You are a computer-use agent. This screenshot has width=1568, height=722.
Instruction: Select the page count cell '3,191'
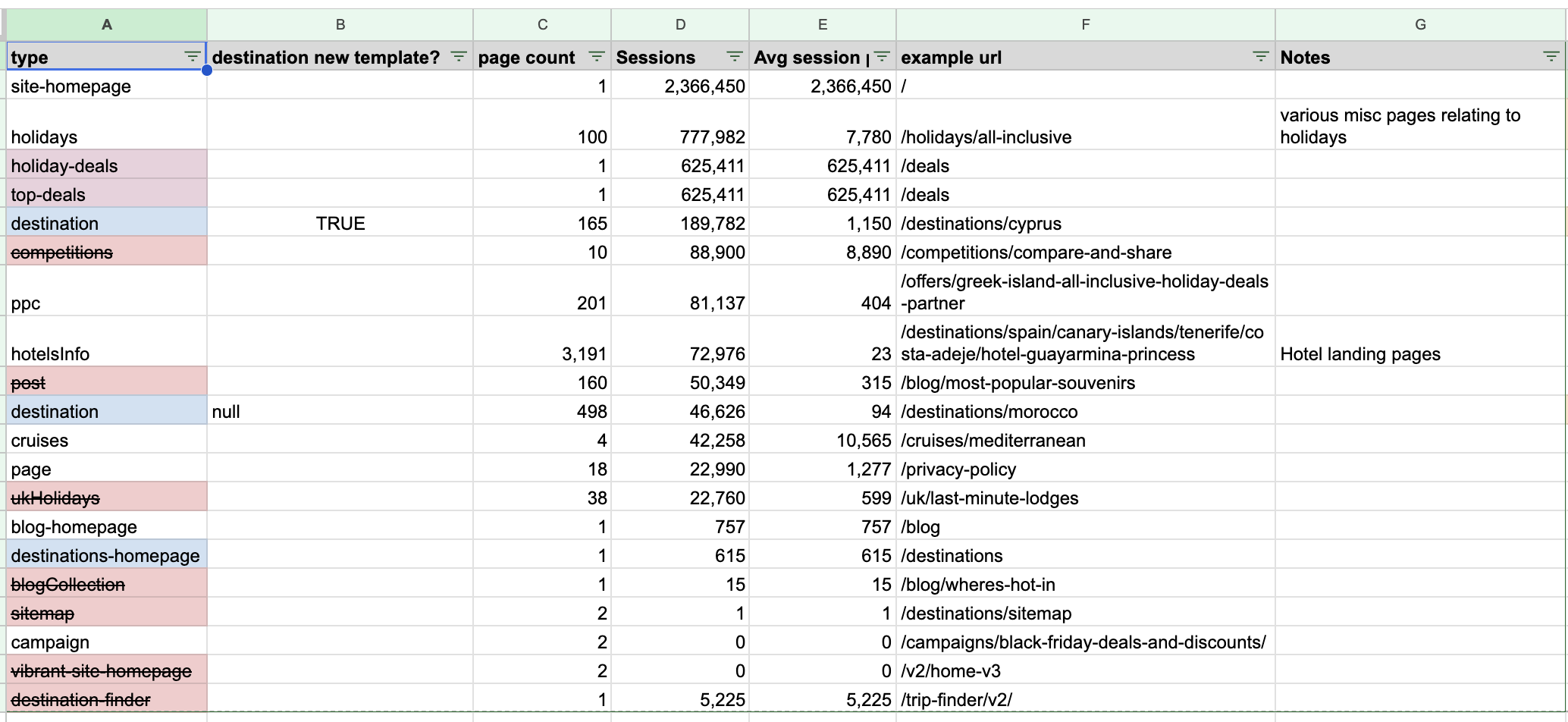coord(542,341)
